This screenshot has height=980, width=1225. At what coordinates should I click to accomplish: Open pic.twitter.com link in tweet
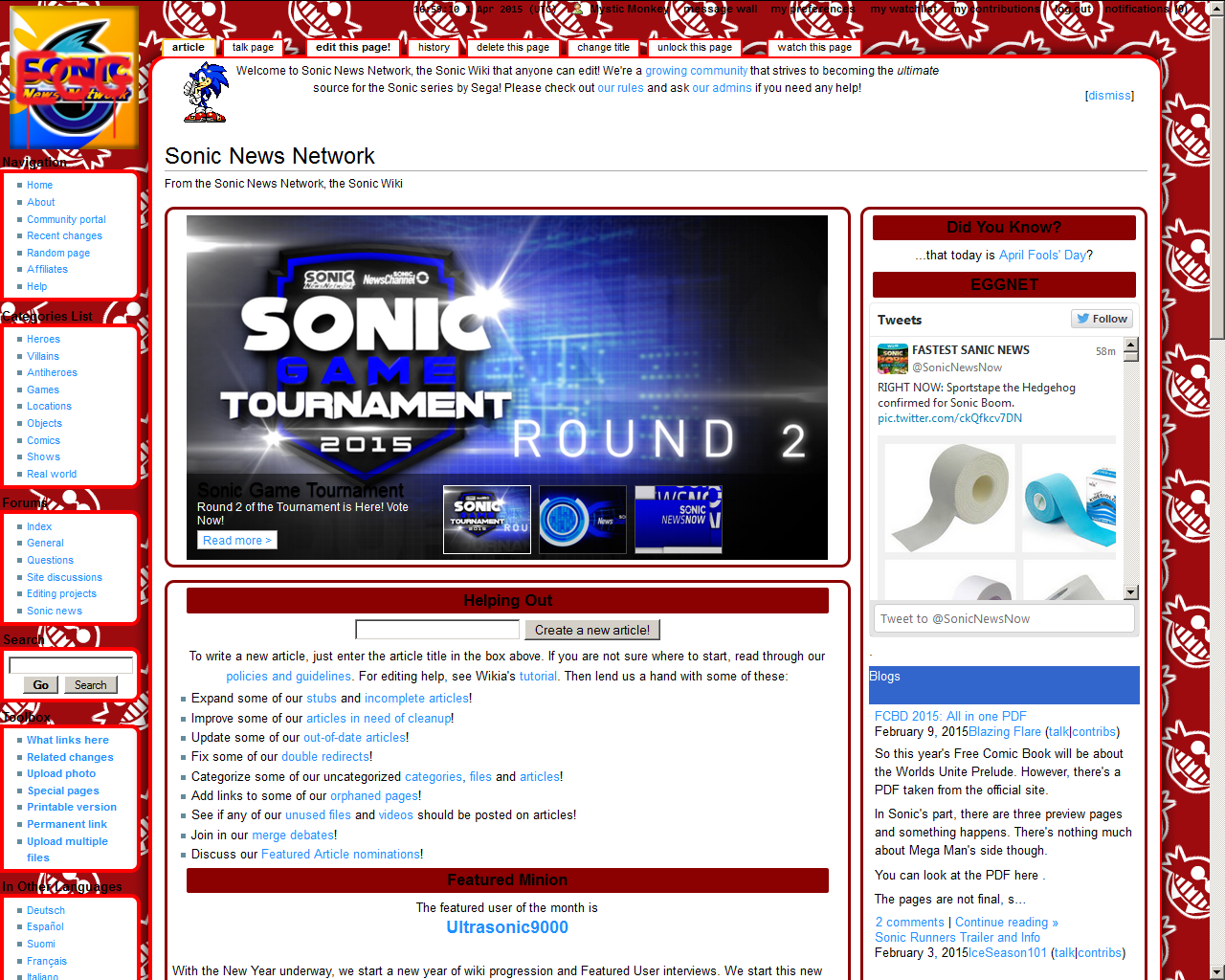[949, 418]
